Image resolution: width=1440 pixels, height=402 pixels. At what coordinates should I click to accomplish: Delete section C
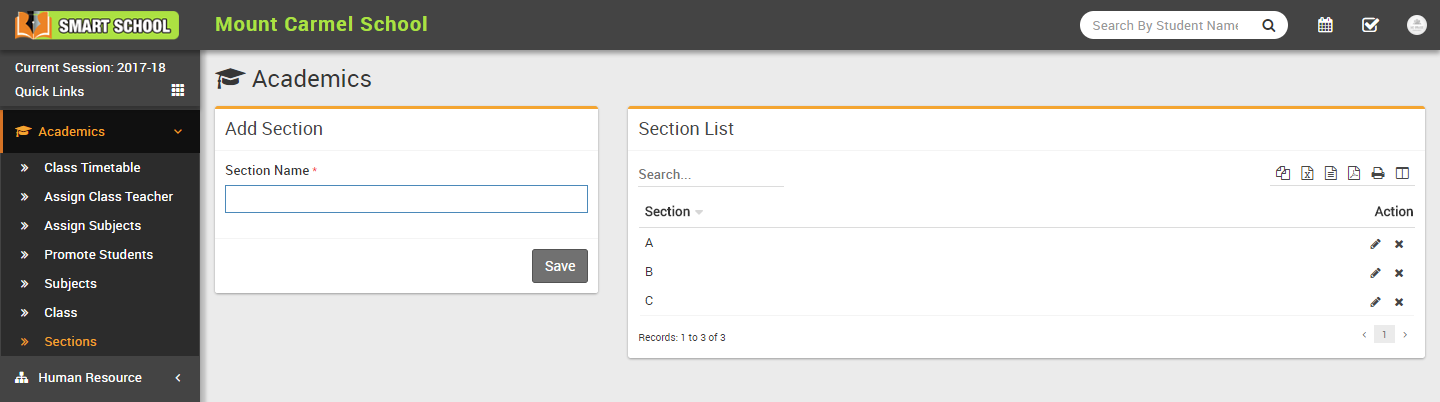(1399, 302)
